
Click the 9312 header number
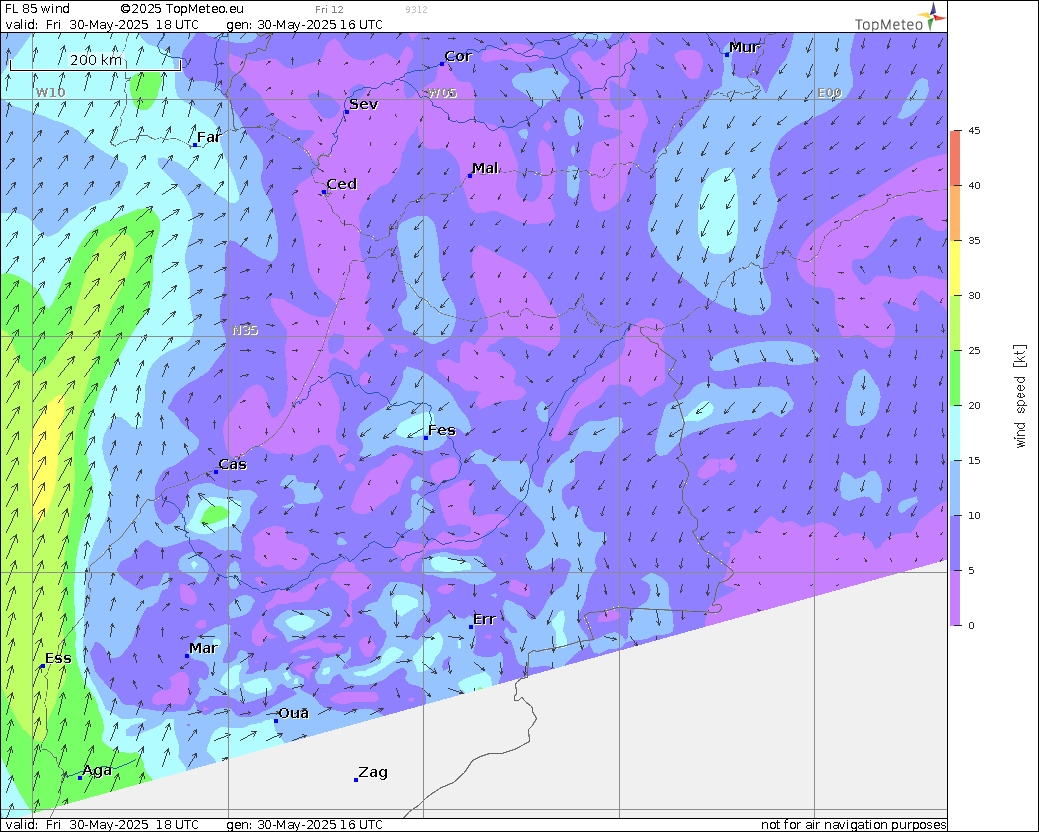pos(416,9)
